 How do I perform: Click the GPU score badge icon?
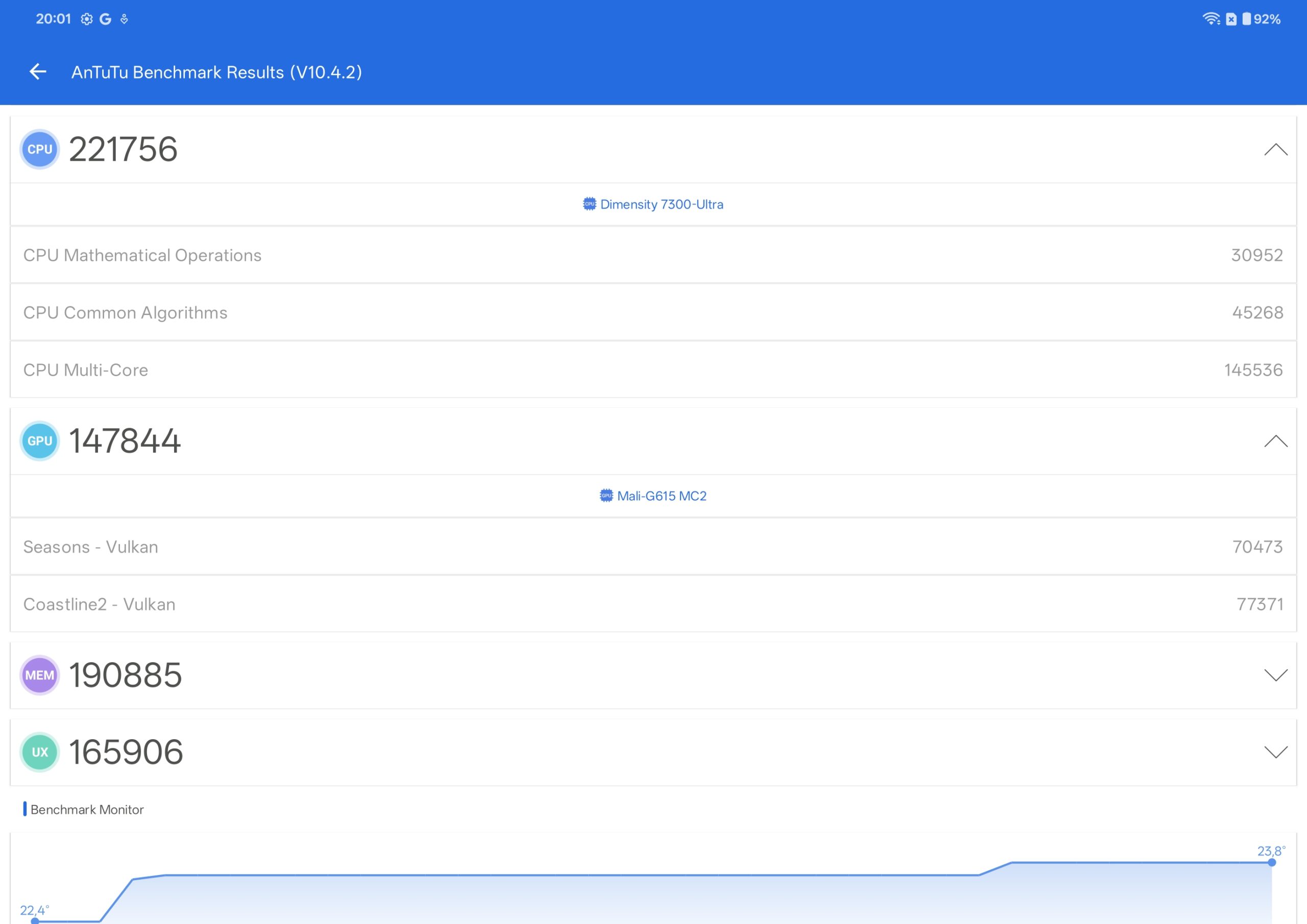point(40,441)
